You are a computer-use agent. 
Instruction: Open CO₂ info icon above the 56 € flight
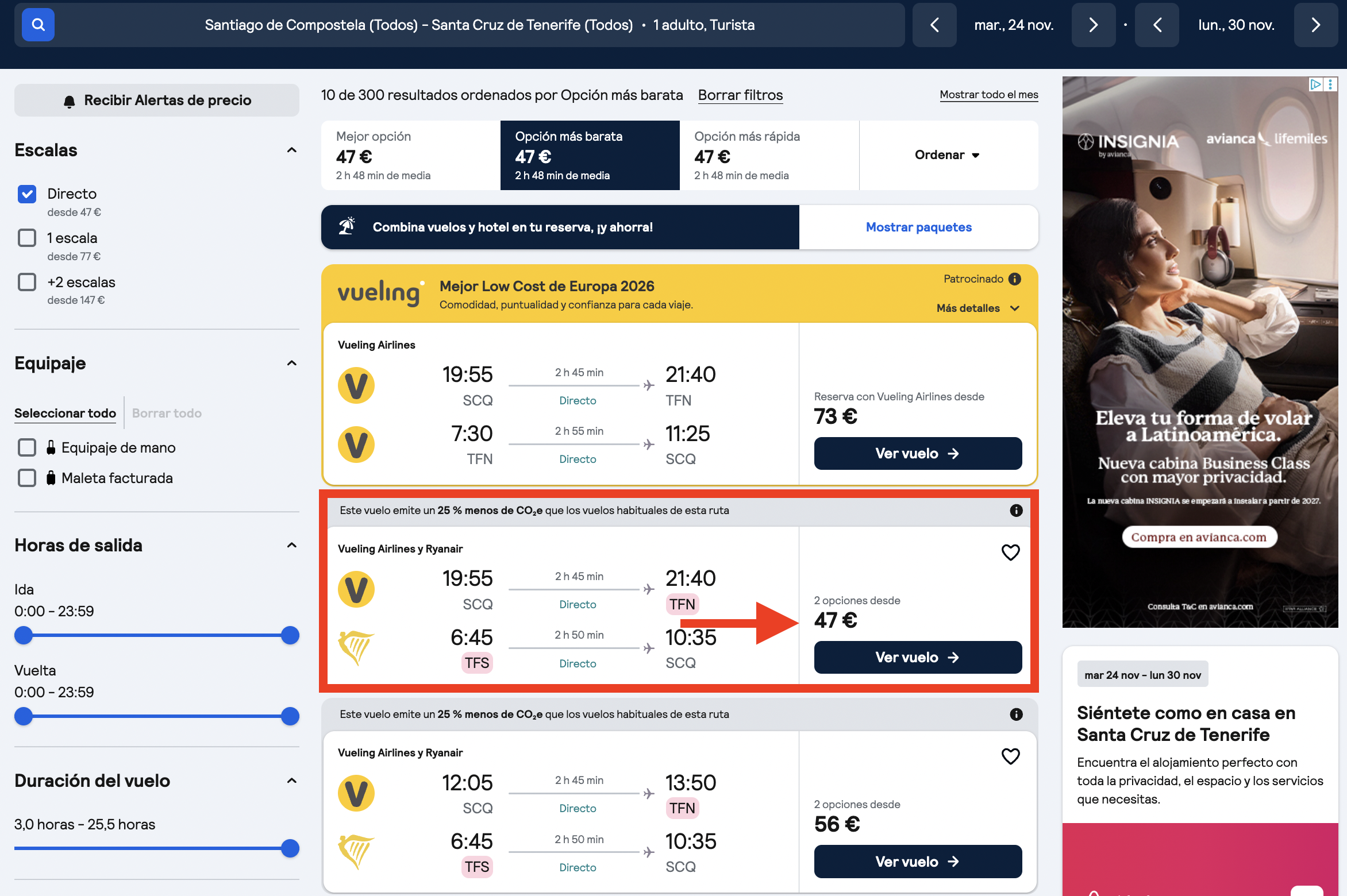pyautogui.click(x=1016, y=715)
